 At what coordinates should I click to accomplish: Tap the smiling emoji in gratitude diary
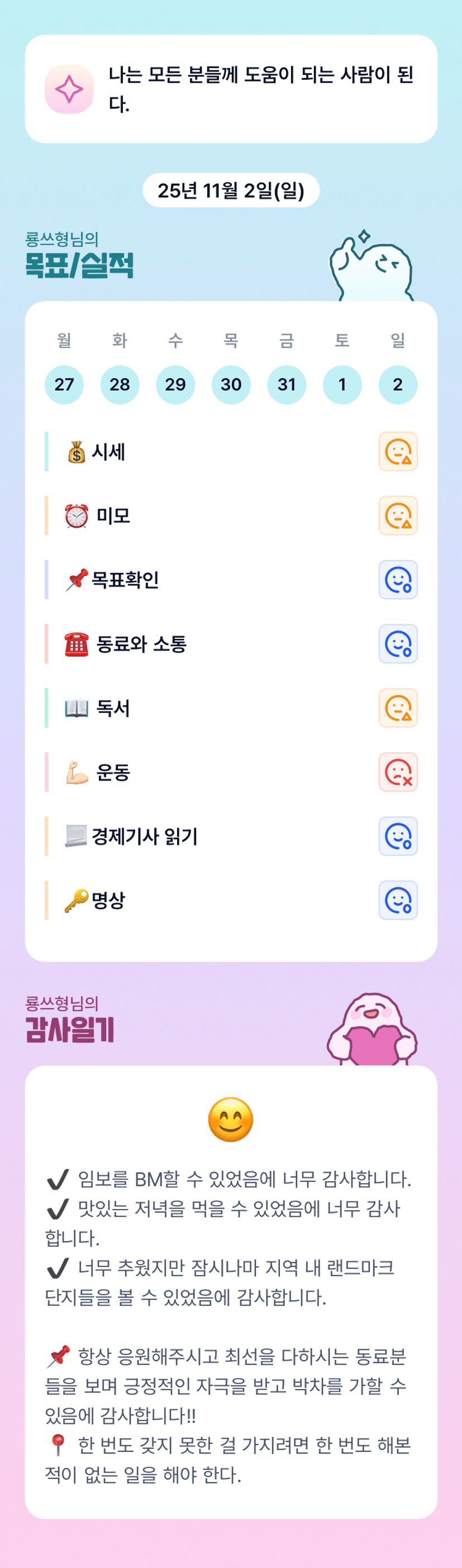click(x=231, y=1120)
